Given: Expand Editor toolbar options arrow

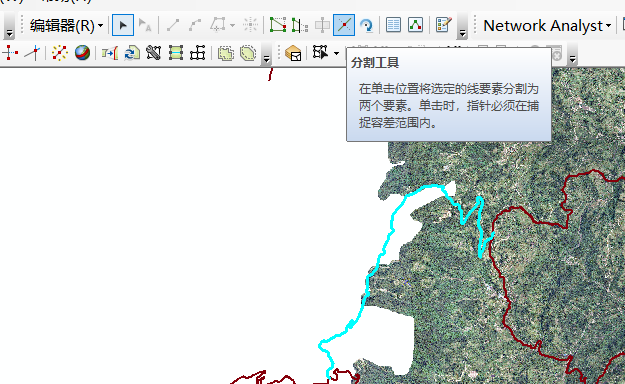Looking at the screenshot, I should pyautogui.click(x=462, y=33).
